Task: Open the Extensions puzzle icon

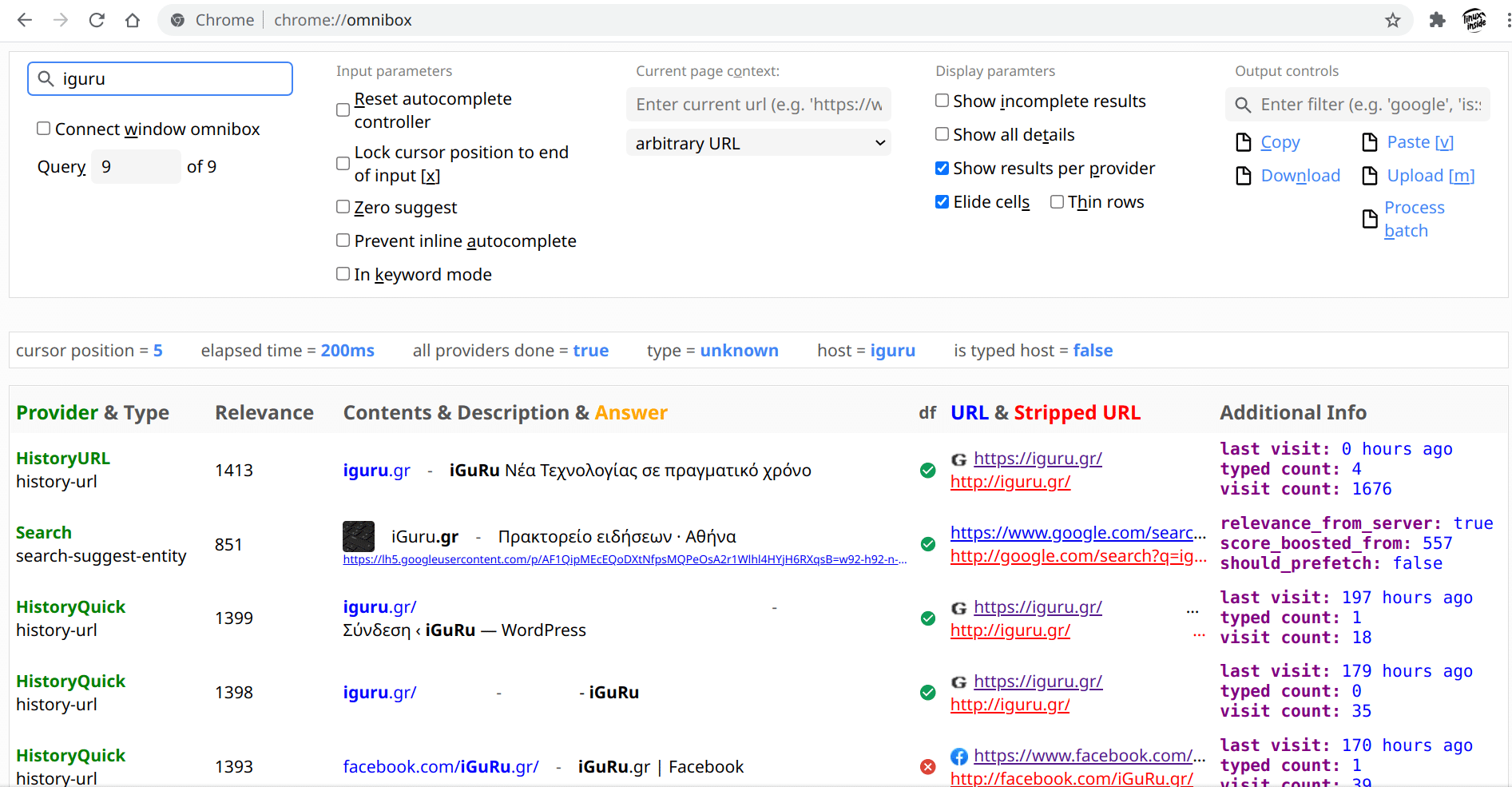Action: tap(1438, 20)
